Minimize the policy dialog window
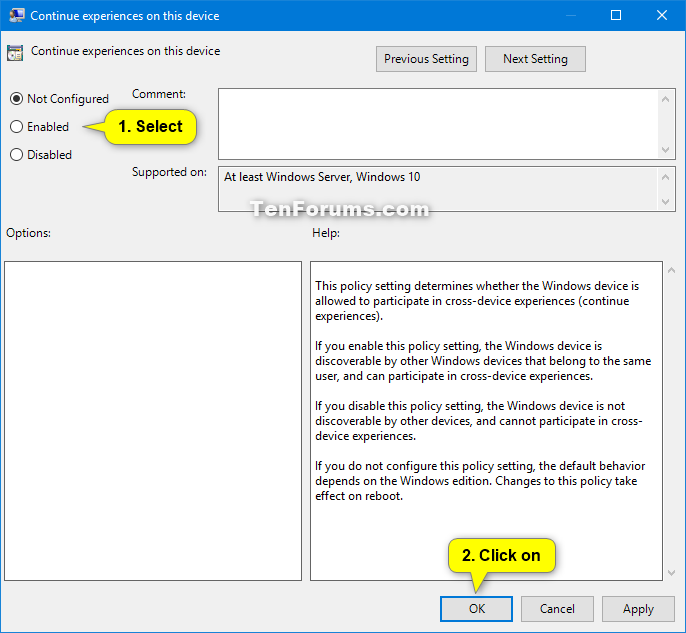 point(570,15)
